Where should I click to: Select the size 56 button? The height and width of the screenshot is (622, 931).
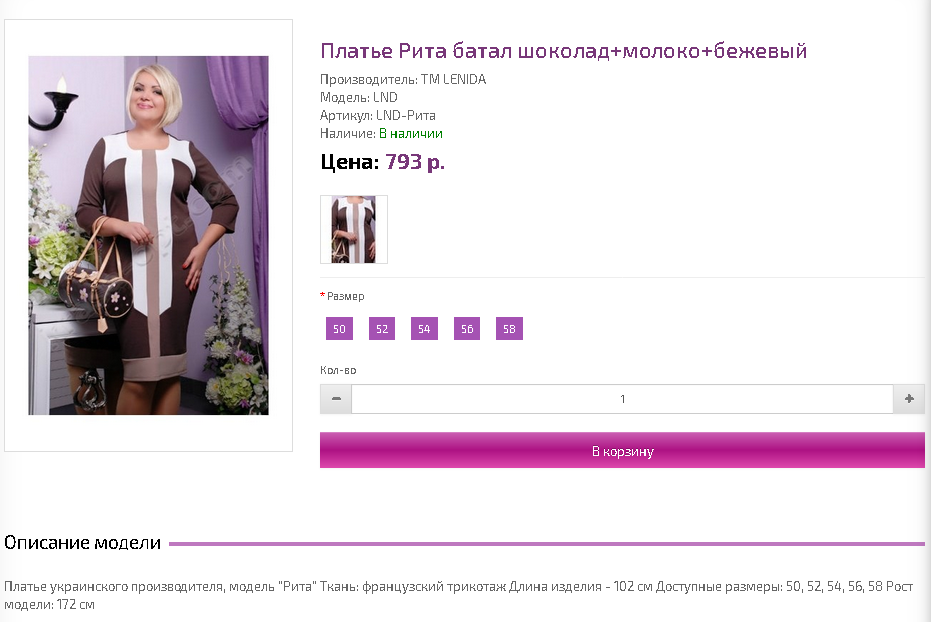467,329
